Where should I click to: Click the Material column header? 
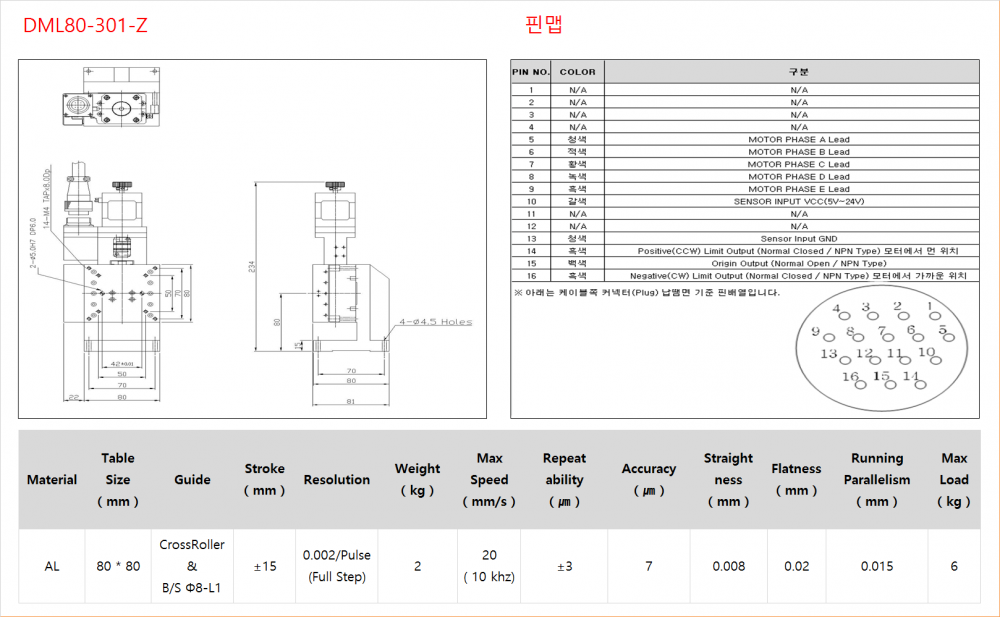tap(52, 480)
